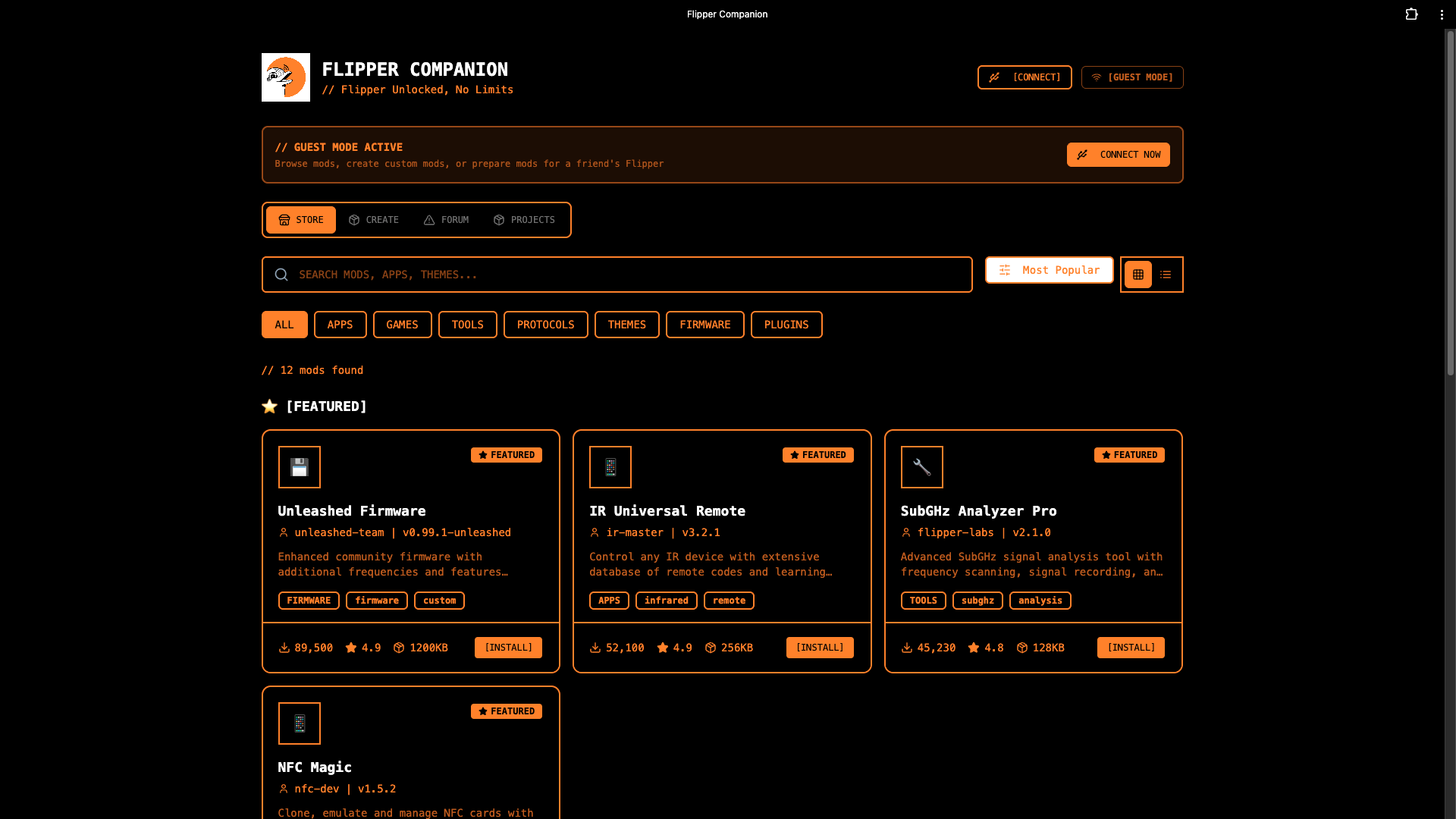Click the Unleashed Firmware floppy disk icon
This screenshot has width=1456, height=819.
click(x=300, y=467)
